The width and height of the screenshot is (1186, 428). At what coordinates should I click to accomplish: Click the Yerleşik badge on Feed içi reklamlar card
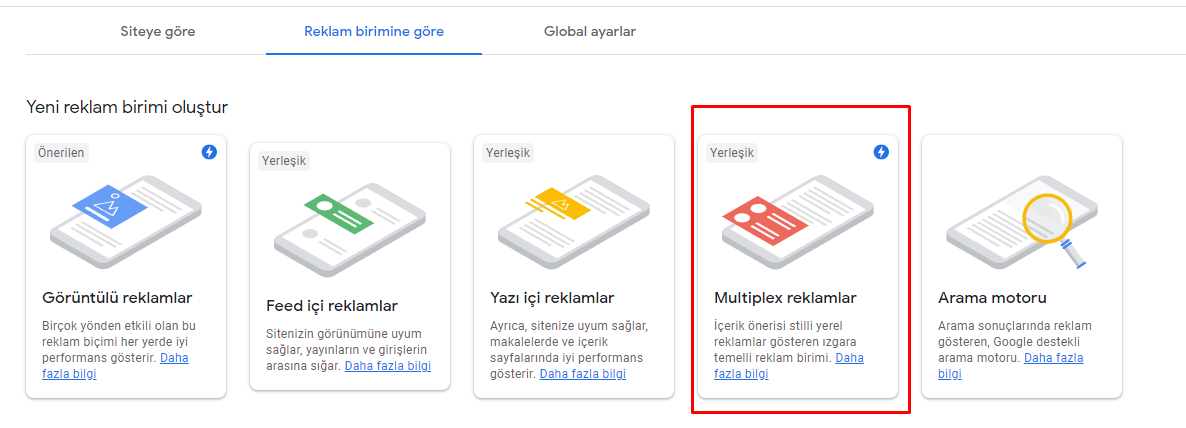(285, 161)
